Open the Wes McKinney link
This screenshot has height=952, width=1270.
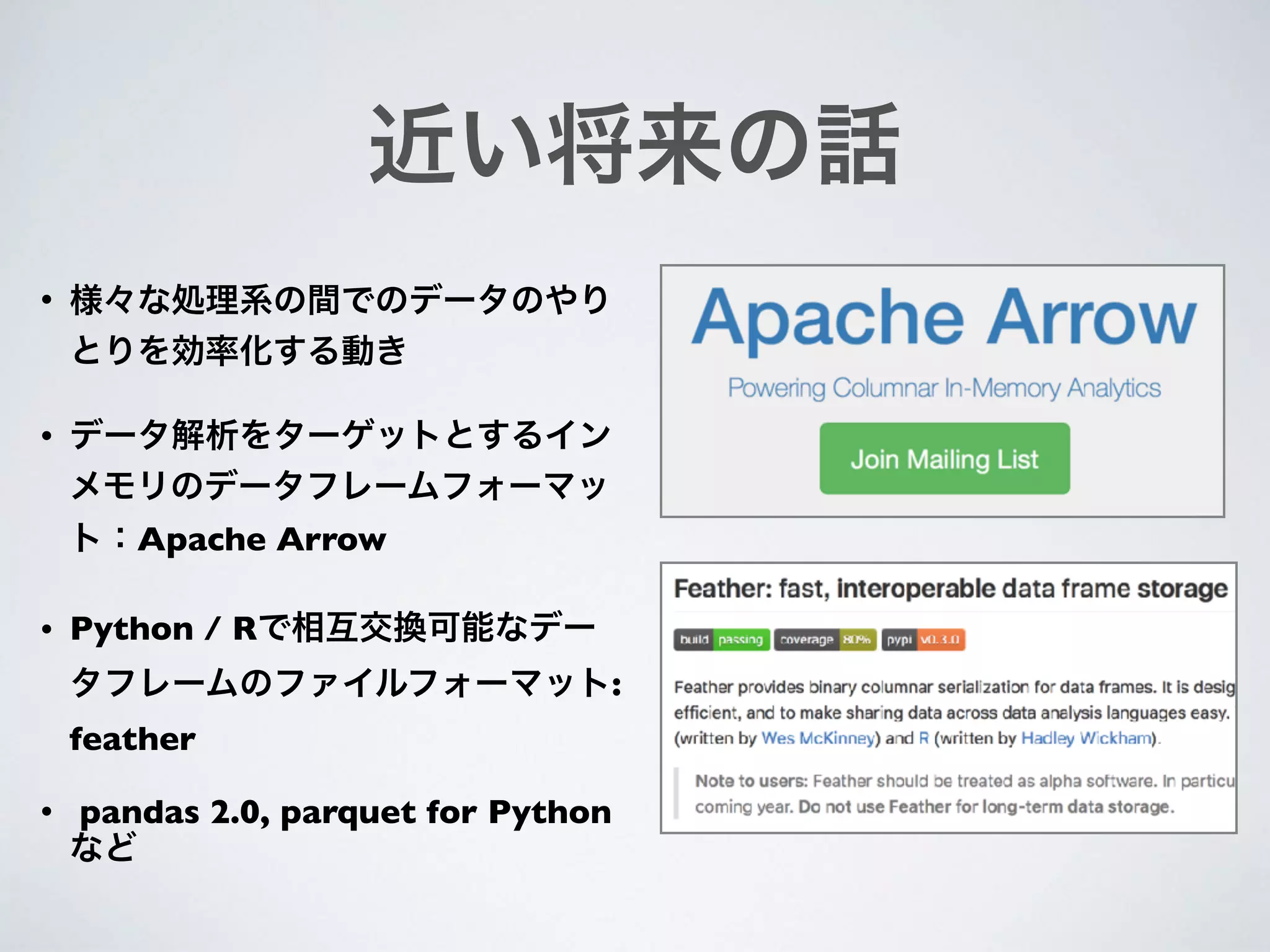(818, 738)
